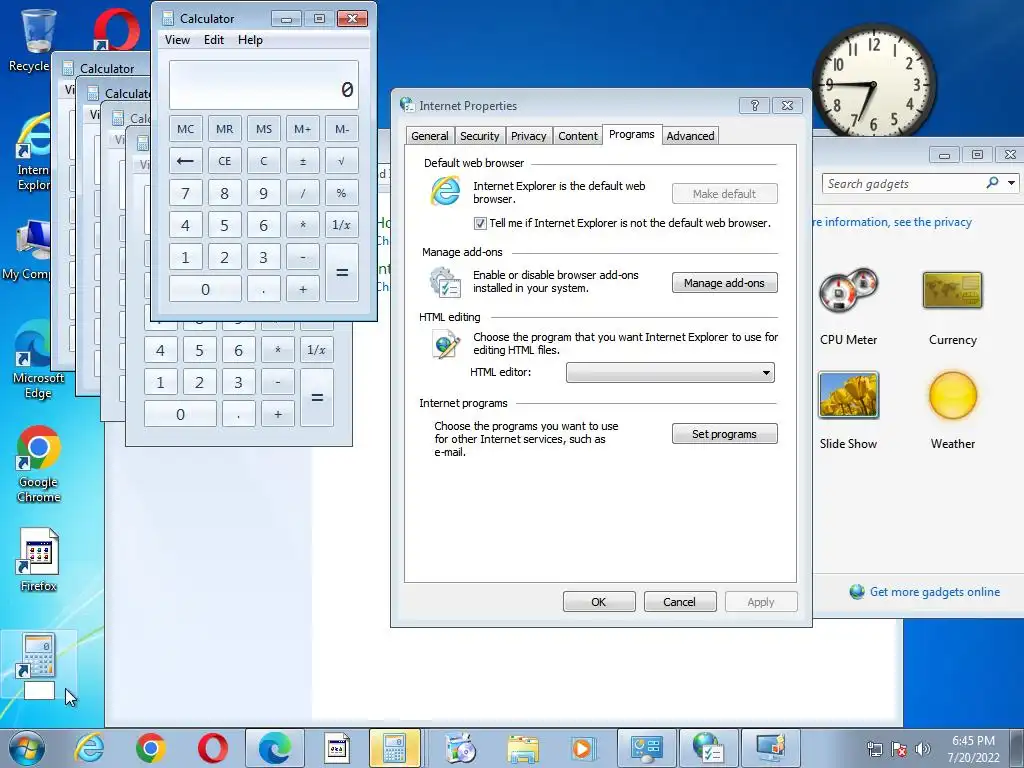Screen dimensions: 1024x768
Task: Open Calculator Help menu
Action: (250, 40)
